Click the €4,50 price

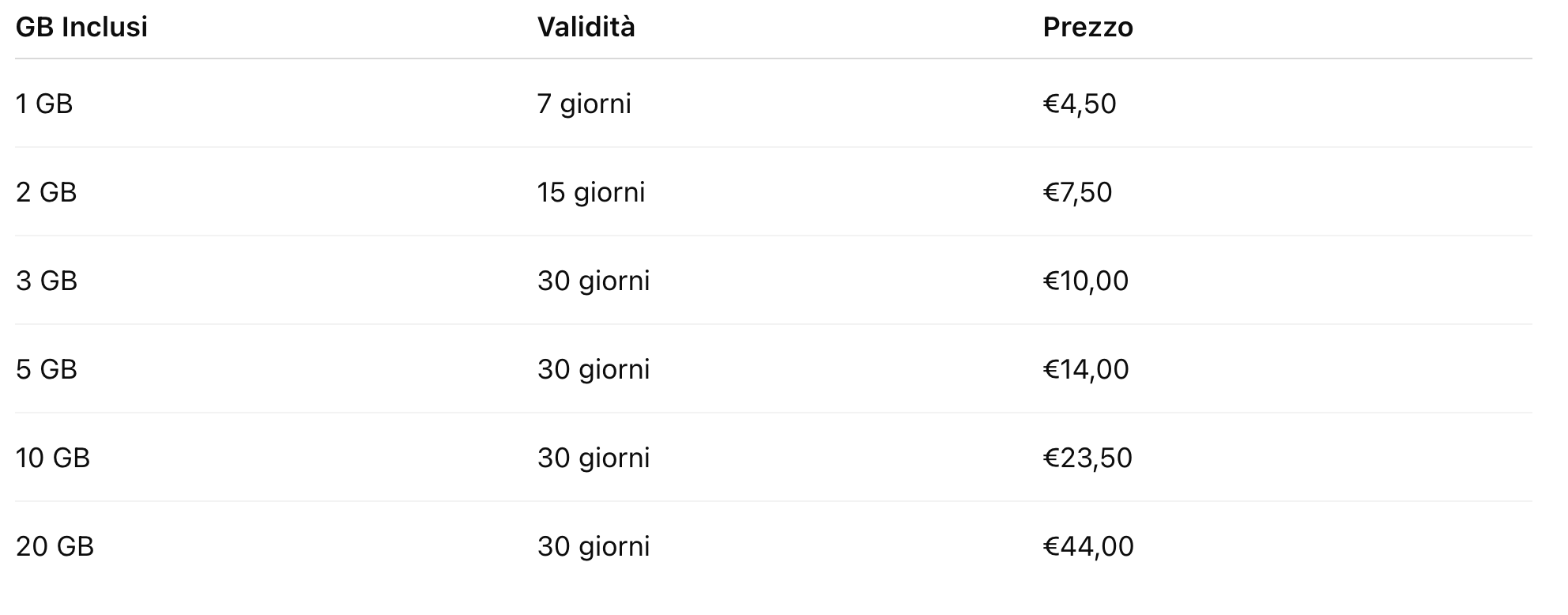[x=1080, y=104]
